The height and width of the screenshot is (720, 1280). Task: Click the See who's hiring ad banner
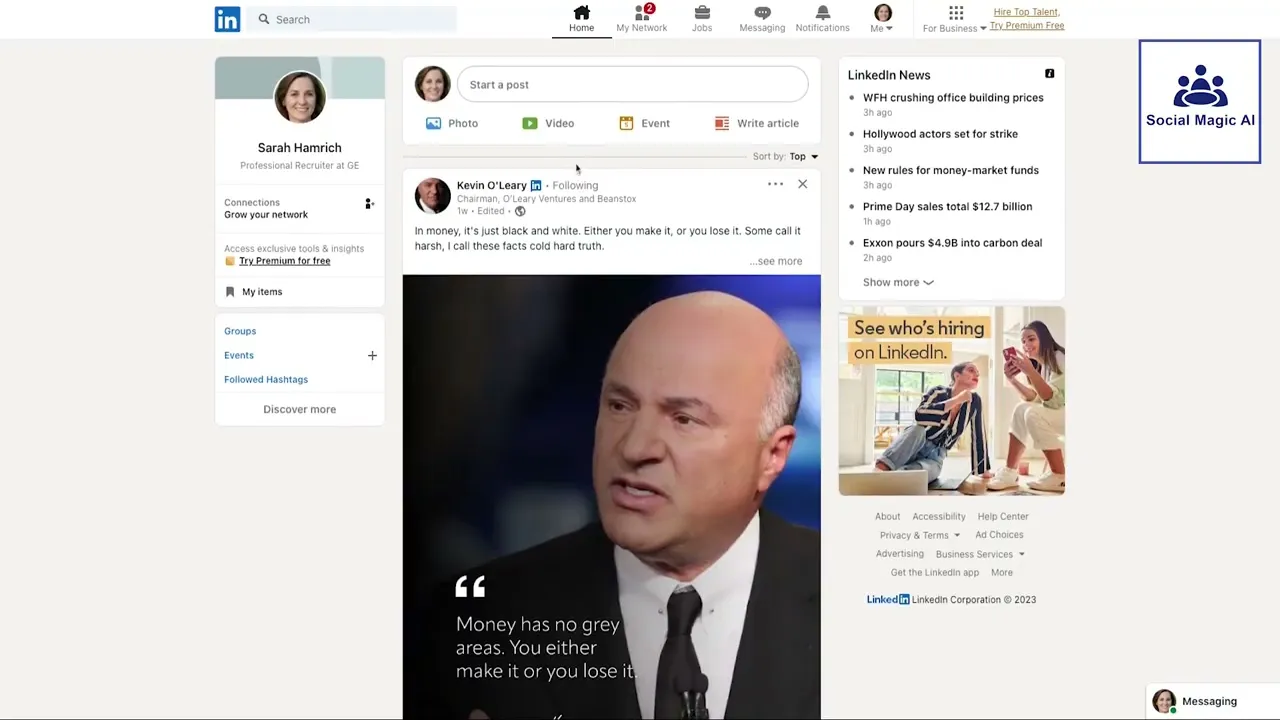(x=952, y=401)
